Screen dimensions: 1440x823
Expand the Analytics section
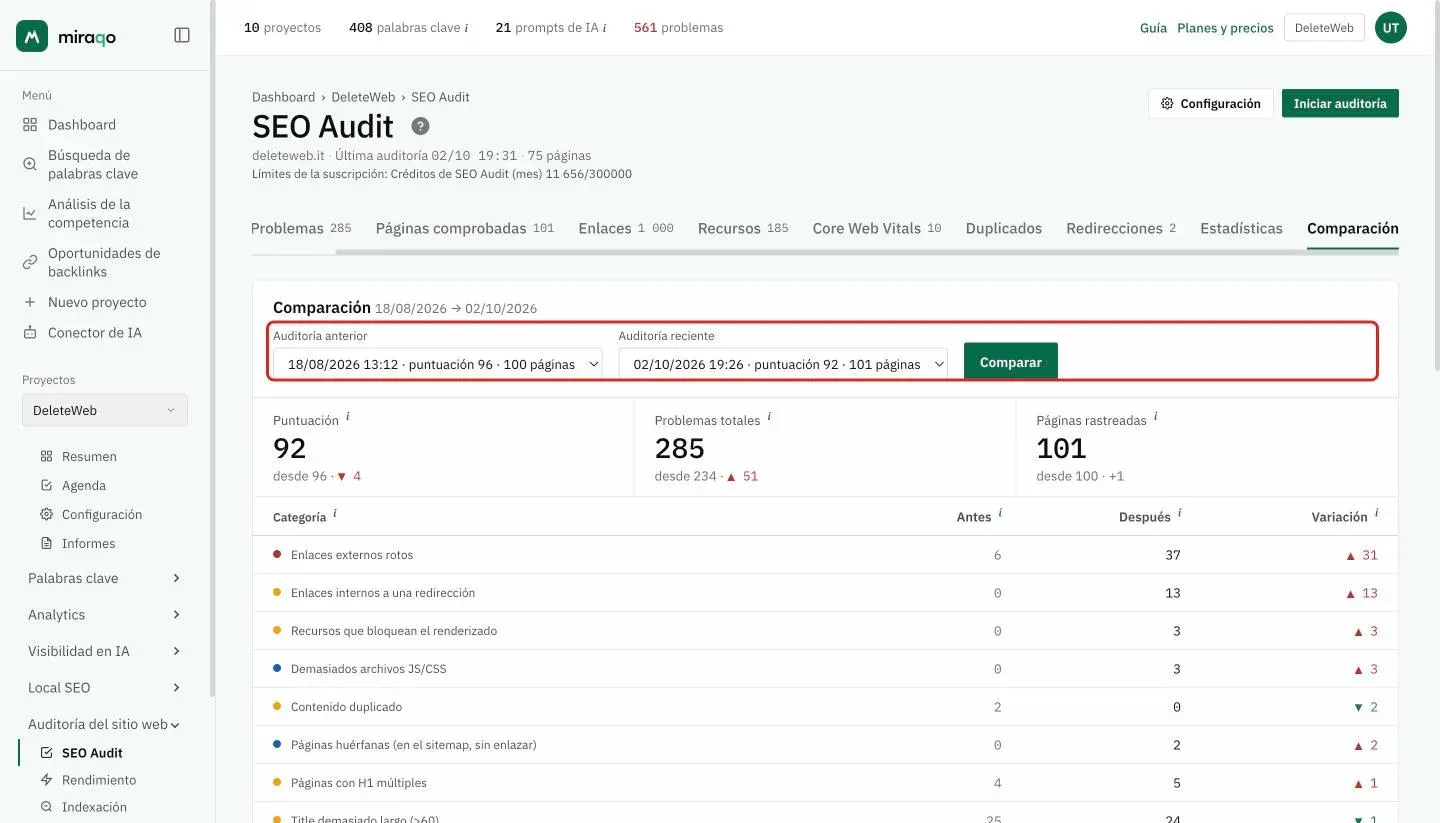105,615
